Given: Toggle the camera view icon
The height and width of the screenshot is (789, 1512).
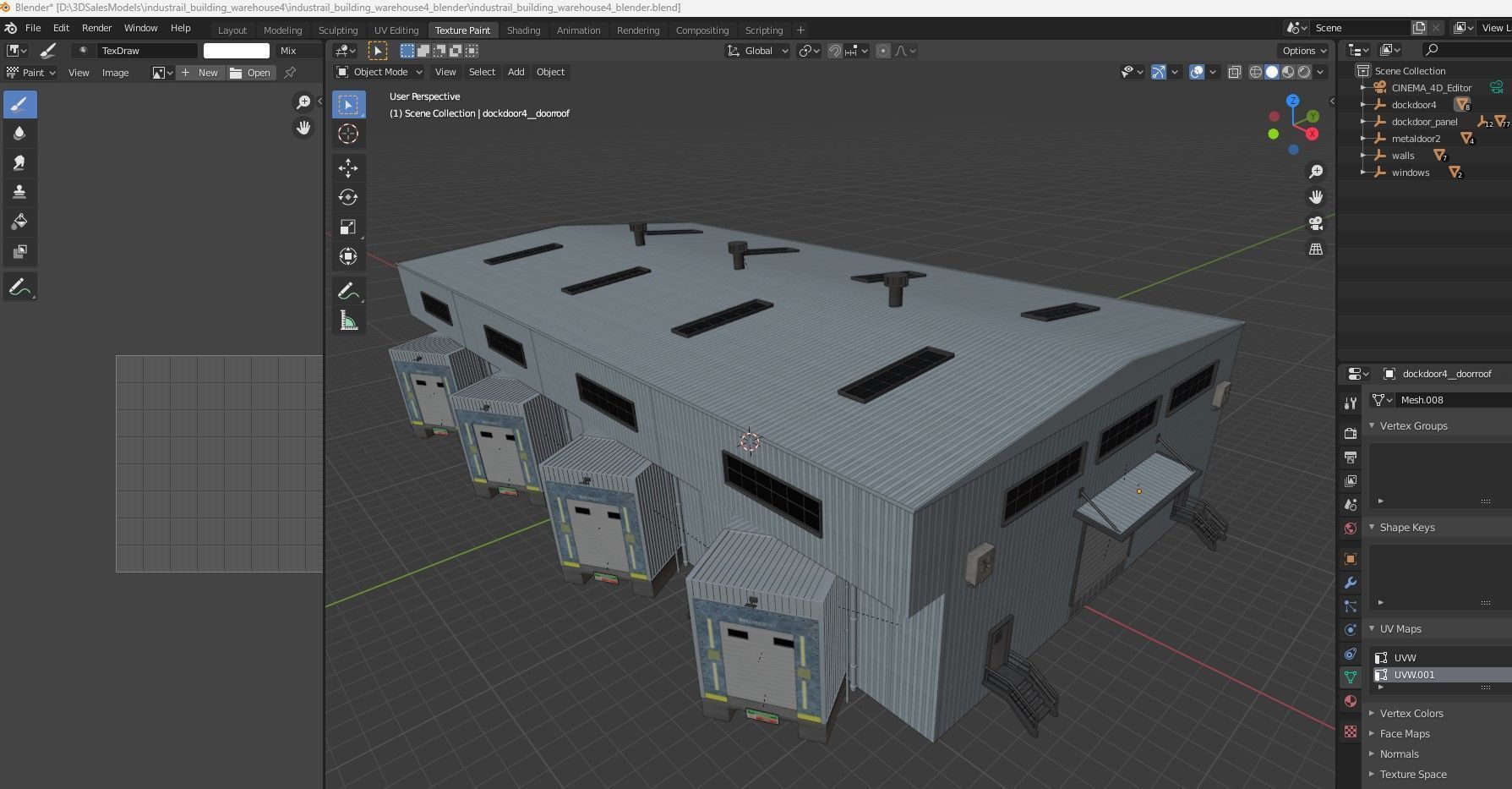Looking at the screenshot, I should pos(1316,223).
